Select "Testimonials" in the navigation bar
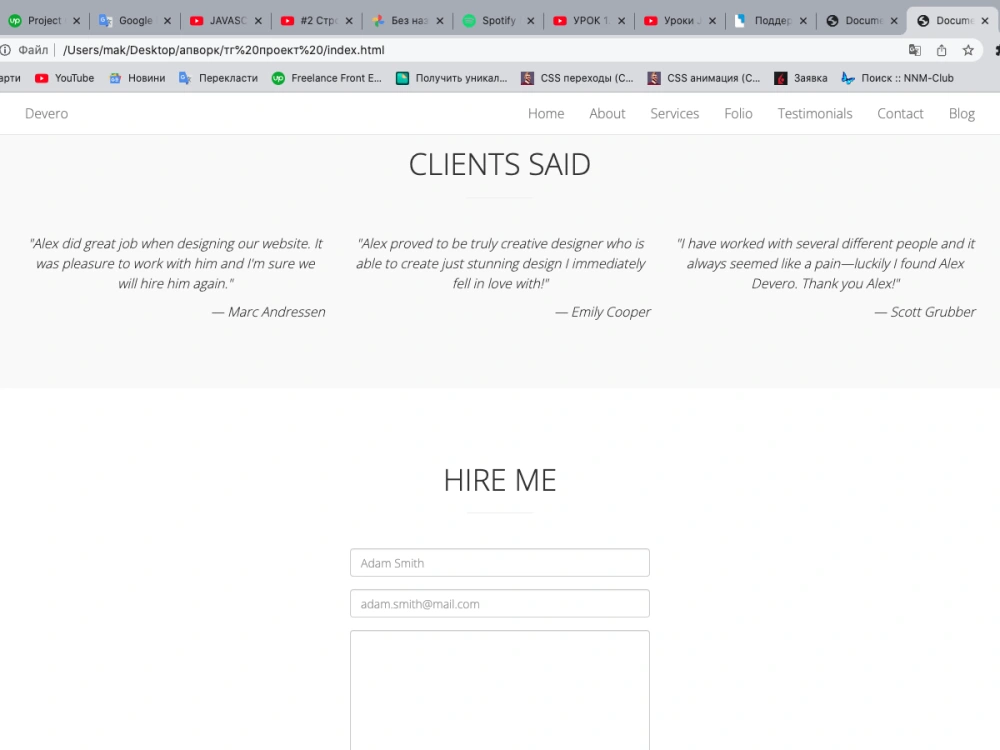This screenshot has height=750, width=1000. 814,113
